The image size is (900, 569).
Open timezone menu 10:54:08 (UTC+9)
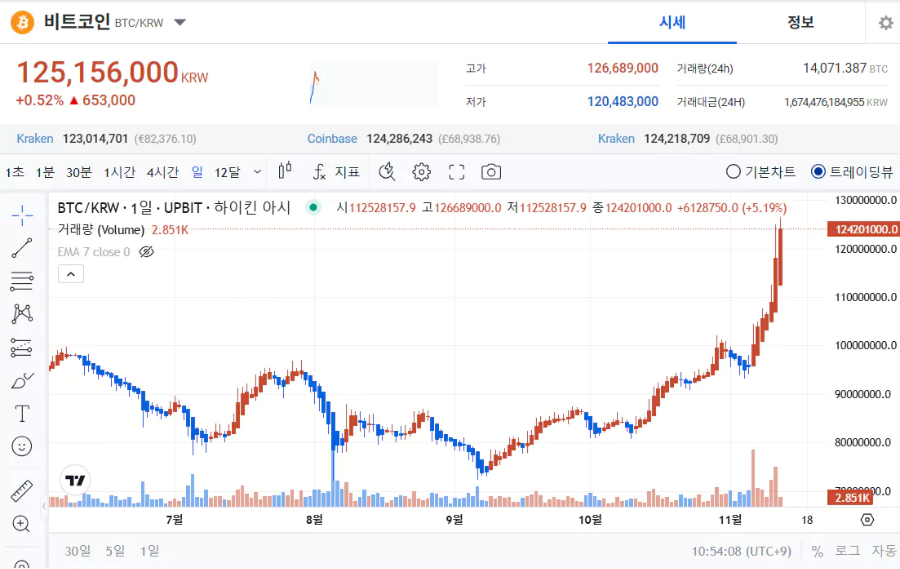pyautogui.click(x=741, y=551)
